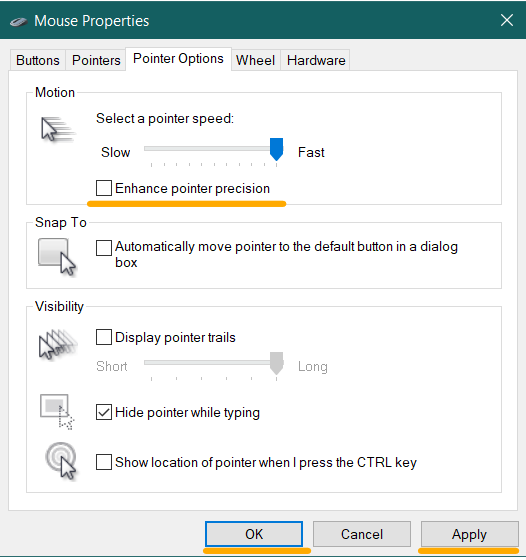
Task: Go to the Wheel tab
Action: click(256, 60)
